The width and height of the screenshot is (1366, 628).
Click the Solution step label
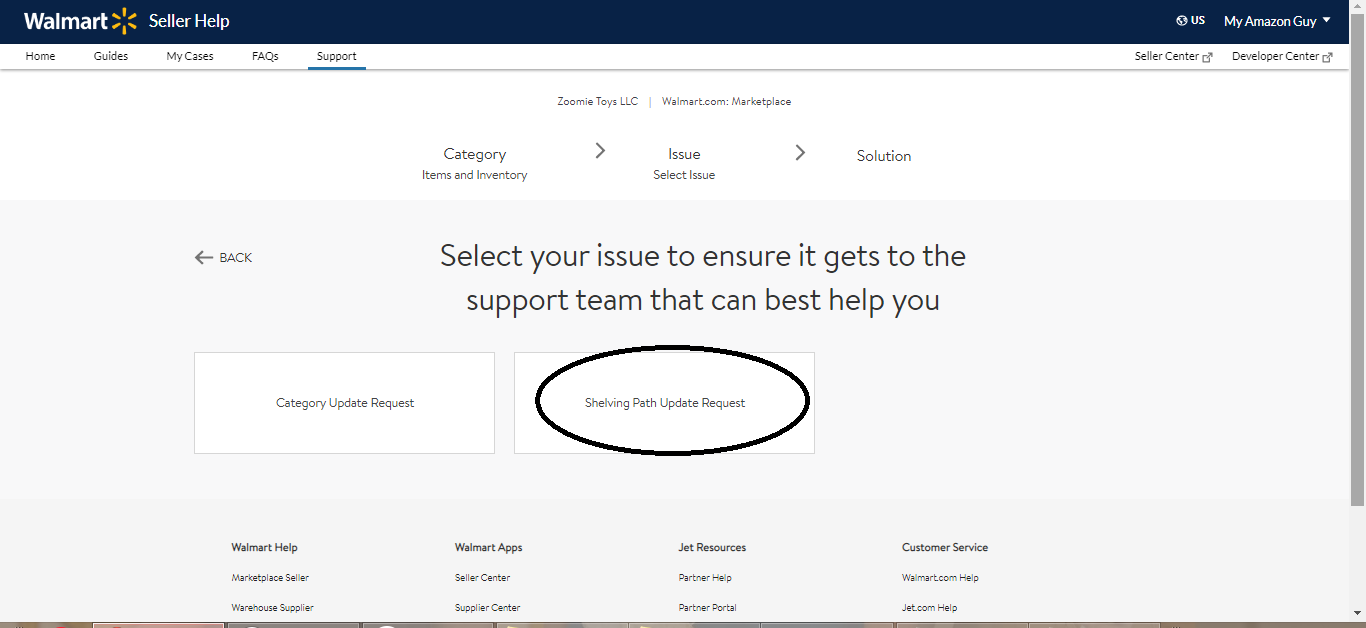point(884,156)
